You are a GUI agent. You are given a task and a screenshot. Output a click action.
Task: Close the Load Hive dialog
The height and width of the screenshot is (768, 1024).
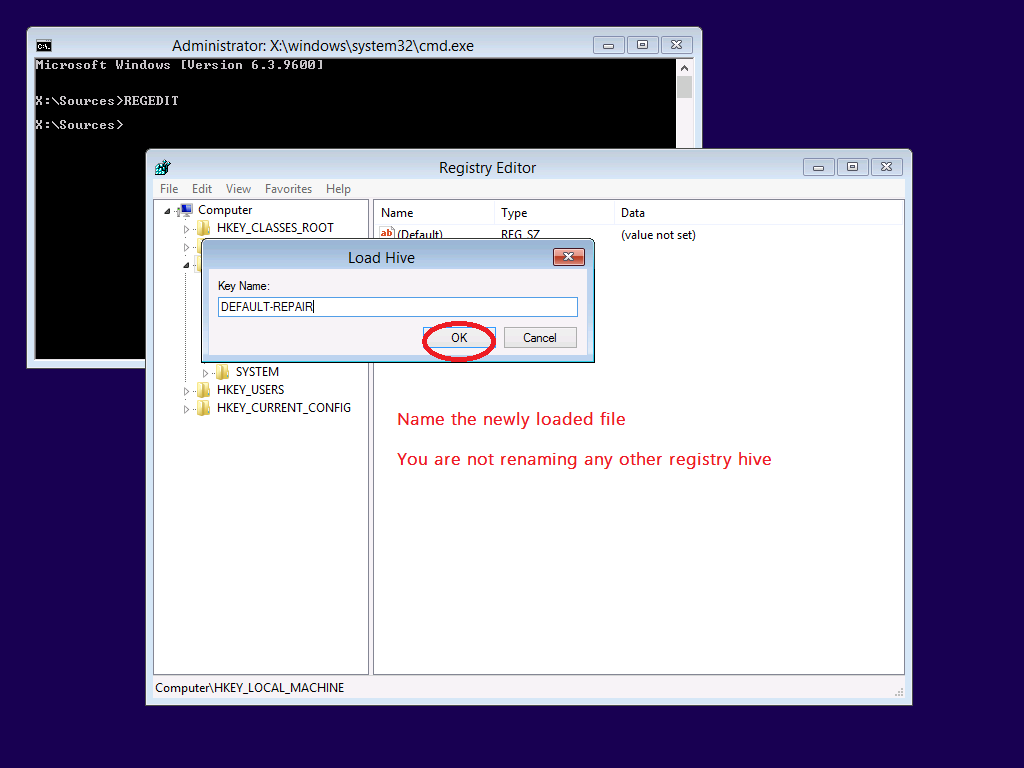coord(568,258)
